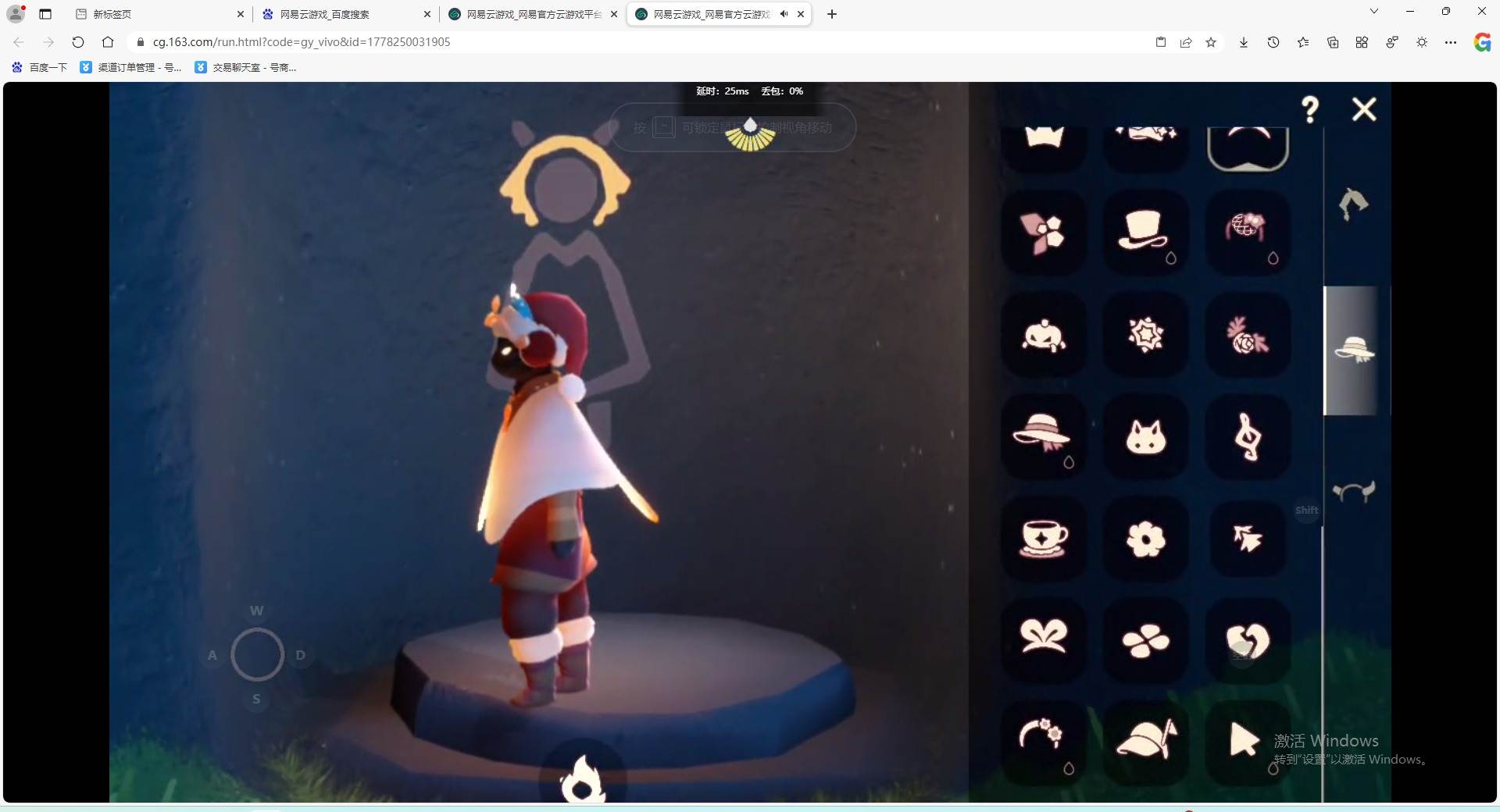Viewport: 1500px width, 812px height.
Task: Equip the four-leaf clover accessory
Action: [x=1146, y=639]
